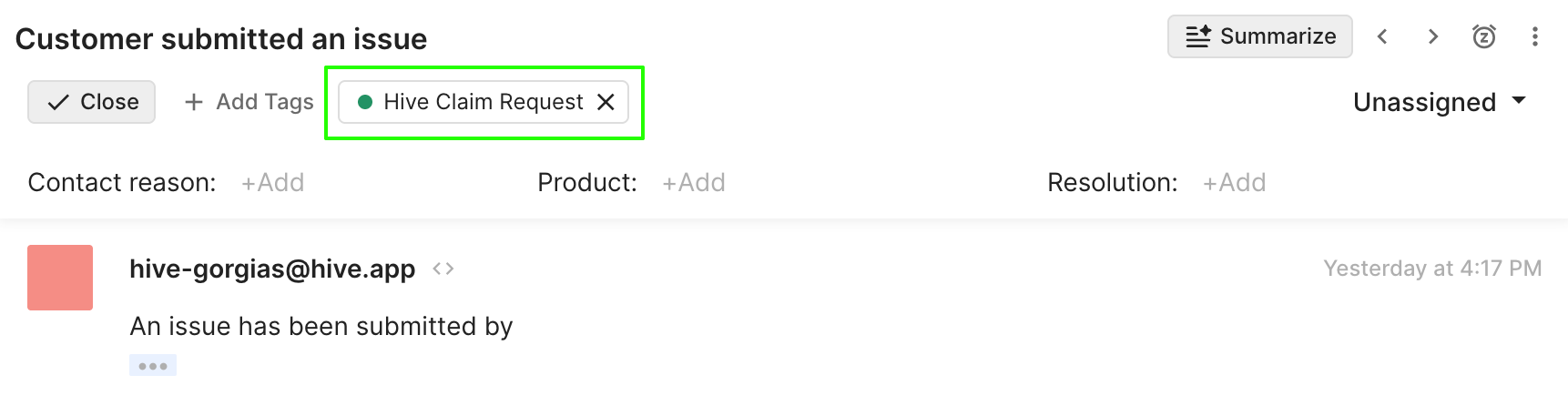
Task: Go to previous ticket arrow
Action: tap(1382, 36)
